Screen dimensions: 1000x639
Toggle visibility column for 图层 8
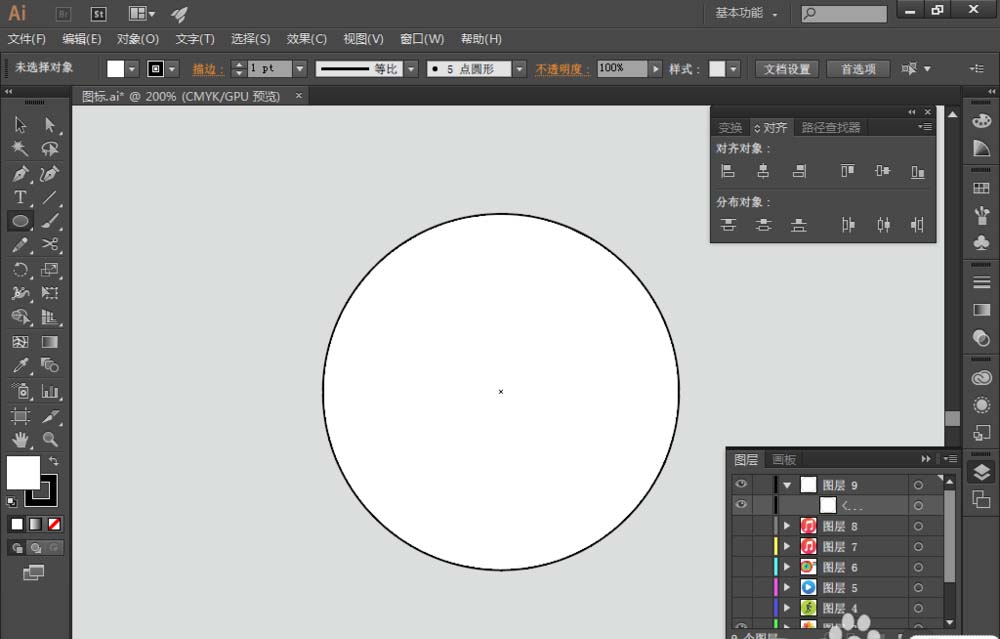click(x=740, y=526)
